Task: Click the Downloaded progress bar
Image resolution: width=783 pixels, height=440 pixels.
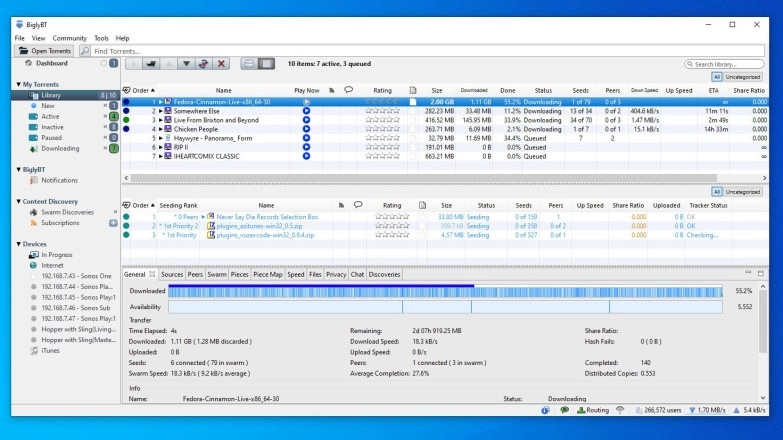Action: [x=445, y=292]
